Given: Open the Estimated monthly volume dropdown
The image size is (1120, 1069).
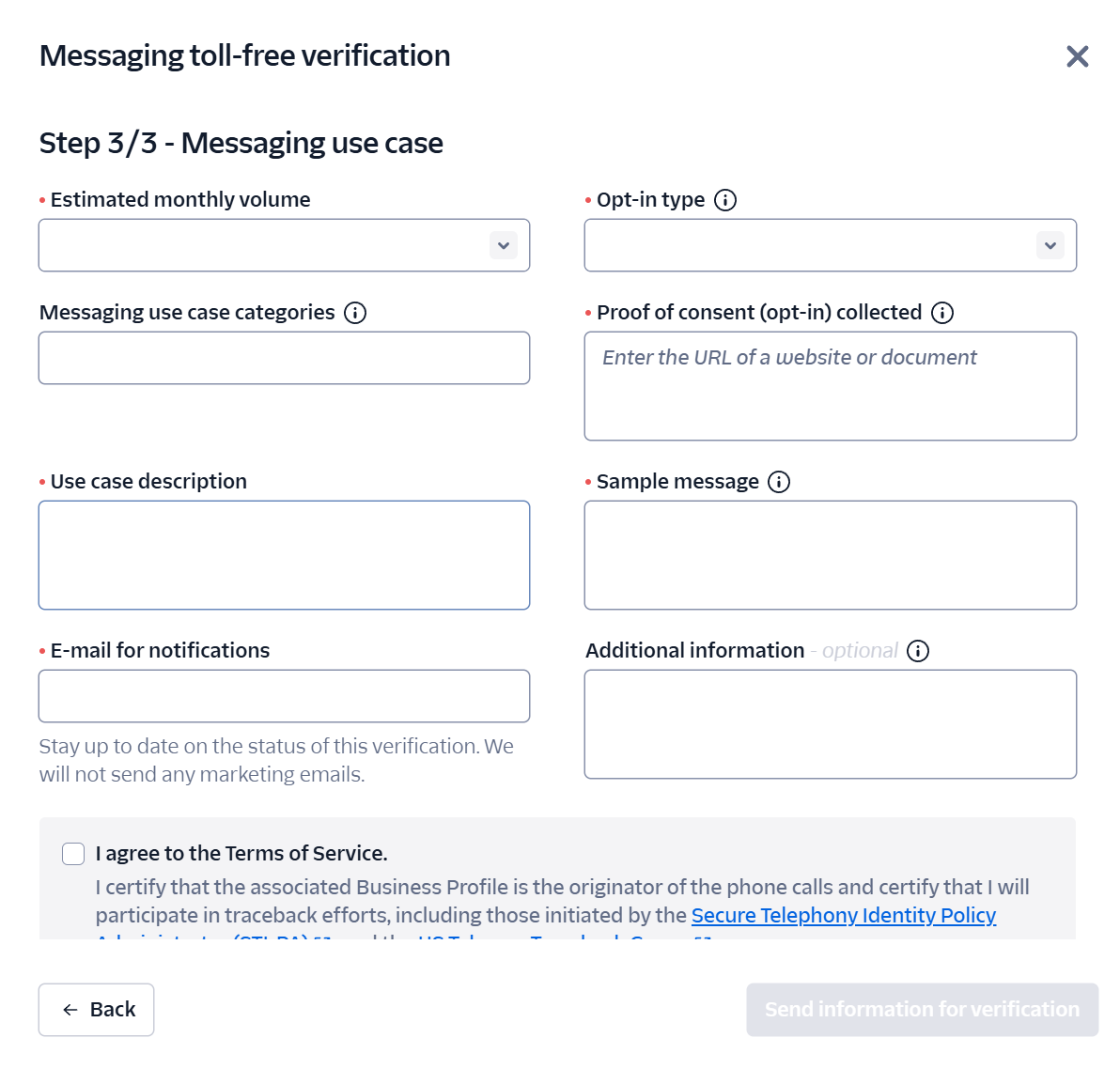Looking at the screenshot, I should point(284,245).
